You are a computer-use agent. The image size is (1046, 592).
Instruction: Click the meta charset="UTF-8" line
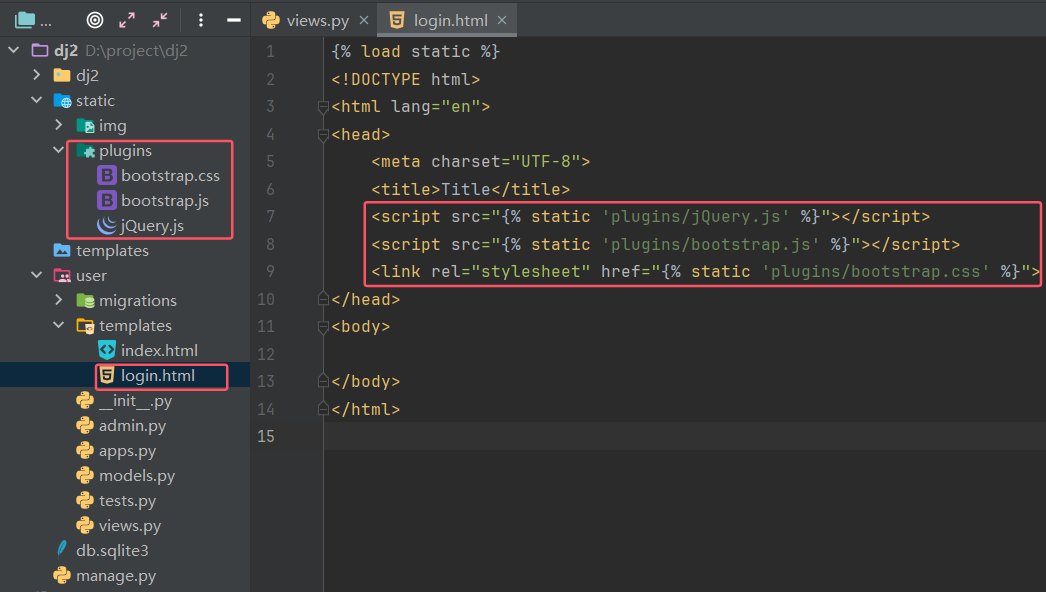(x=481, y=162)
